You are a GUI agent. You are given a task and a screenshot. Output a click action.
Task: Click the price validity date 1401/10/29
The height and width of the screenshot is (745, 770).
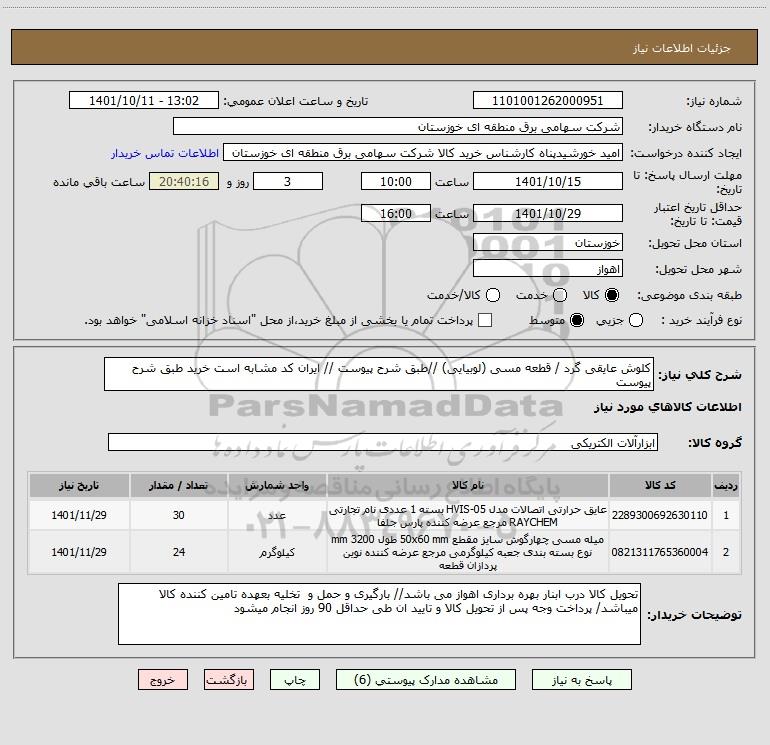548,214
